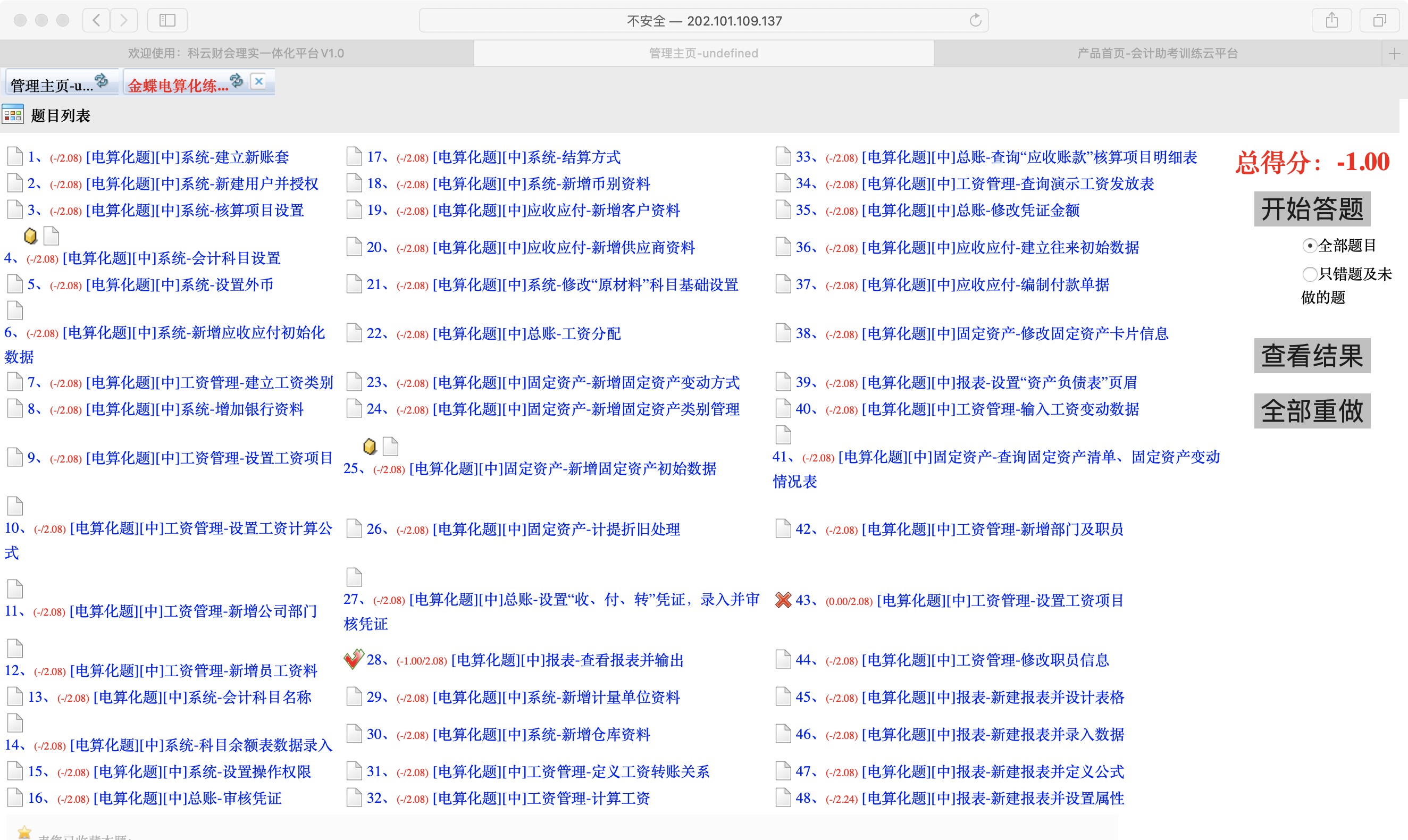
Task: Click the Safari share icon
Action: pos(1331,20)
